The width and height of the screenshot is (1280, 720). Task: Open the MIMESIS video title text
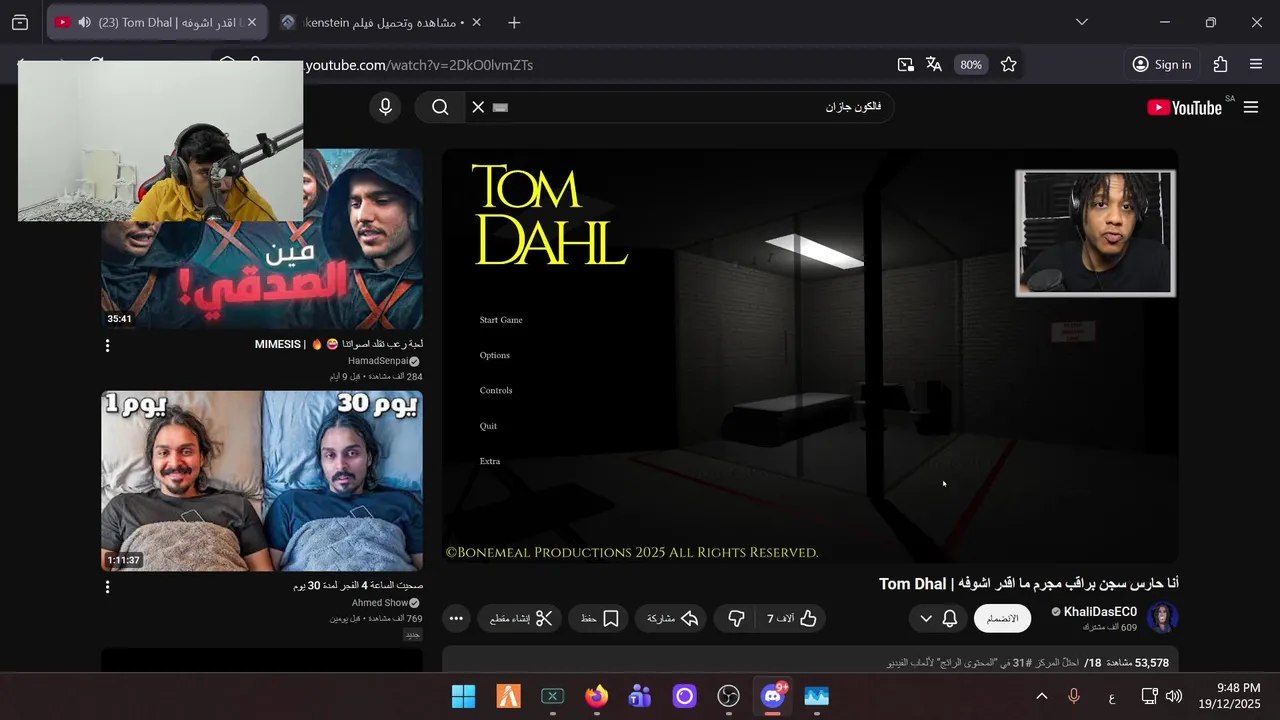[339, 344]
